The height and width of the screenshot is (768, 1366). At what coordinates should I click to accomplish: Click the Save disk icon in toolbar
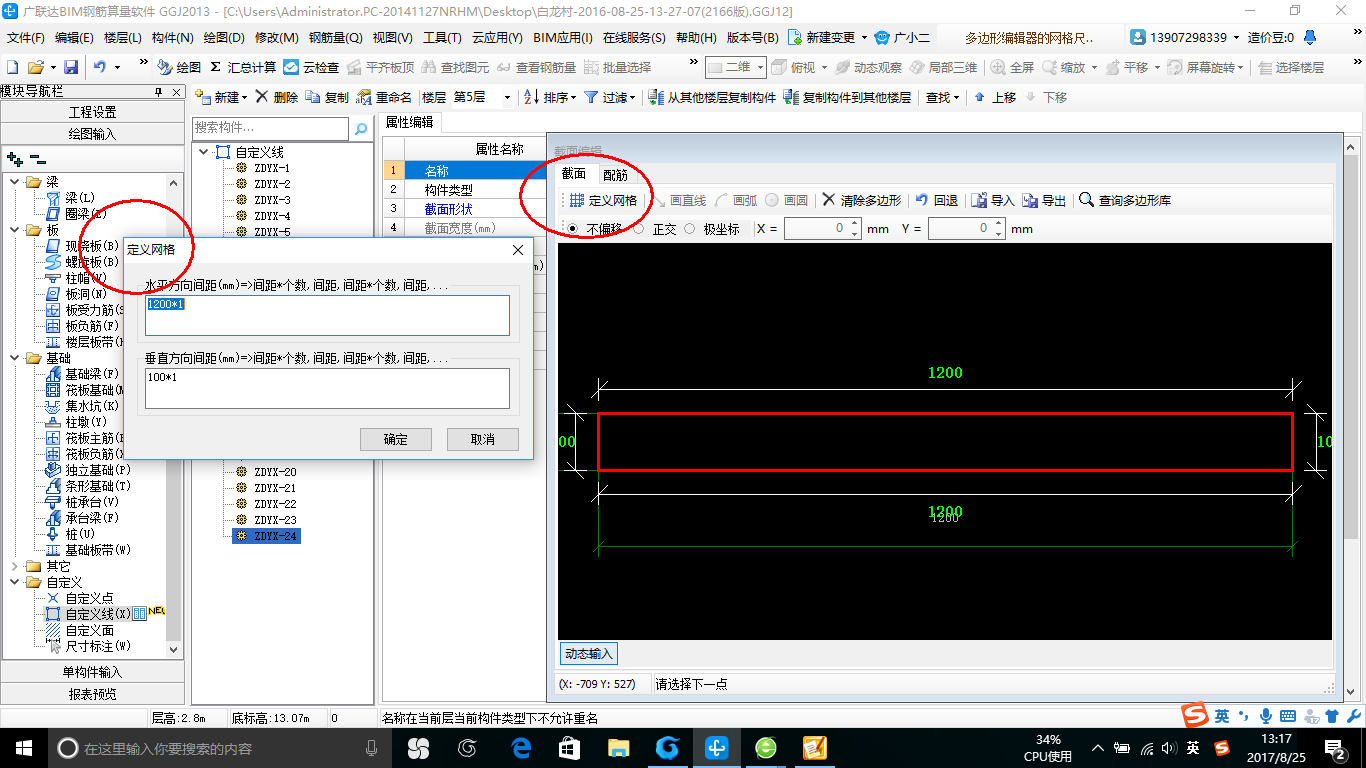pos(71,67)
